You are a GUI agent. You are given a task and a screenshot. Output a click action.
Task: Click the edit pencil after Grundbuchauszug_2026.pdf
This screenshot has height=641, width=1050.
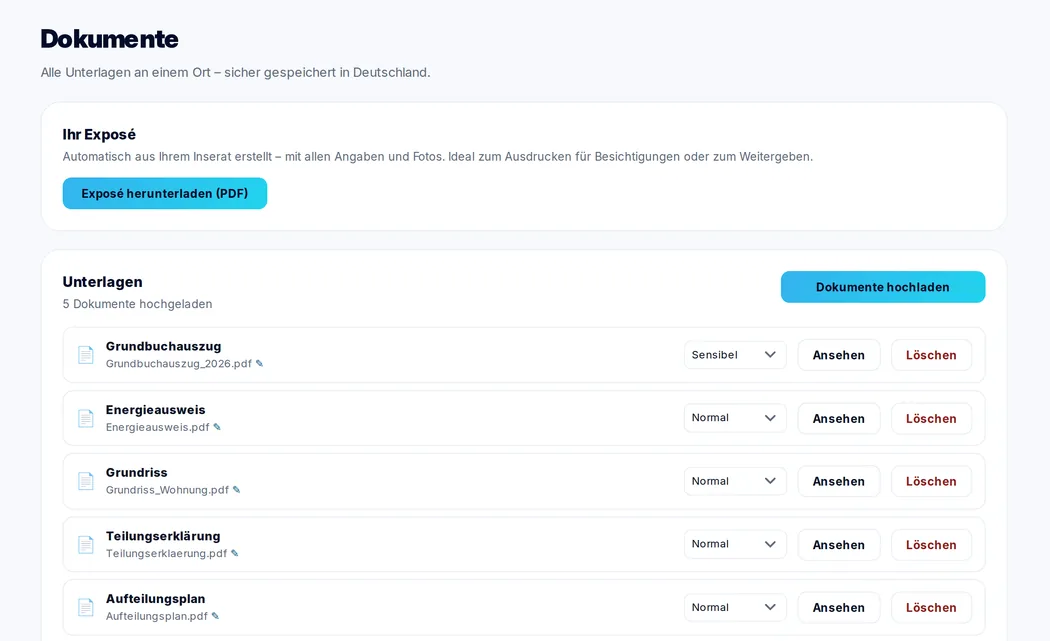tap(260, 364)
